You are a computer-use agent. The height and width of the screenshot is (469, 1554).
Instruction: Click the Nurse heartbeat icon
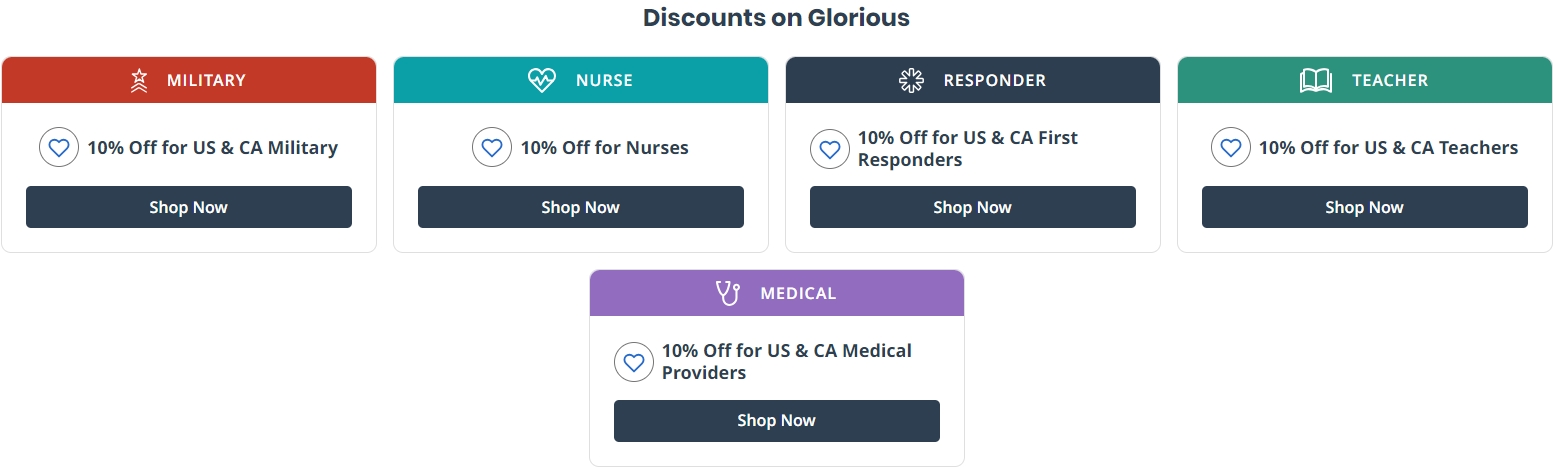(x=541, y=80)
